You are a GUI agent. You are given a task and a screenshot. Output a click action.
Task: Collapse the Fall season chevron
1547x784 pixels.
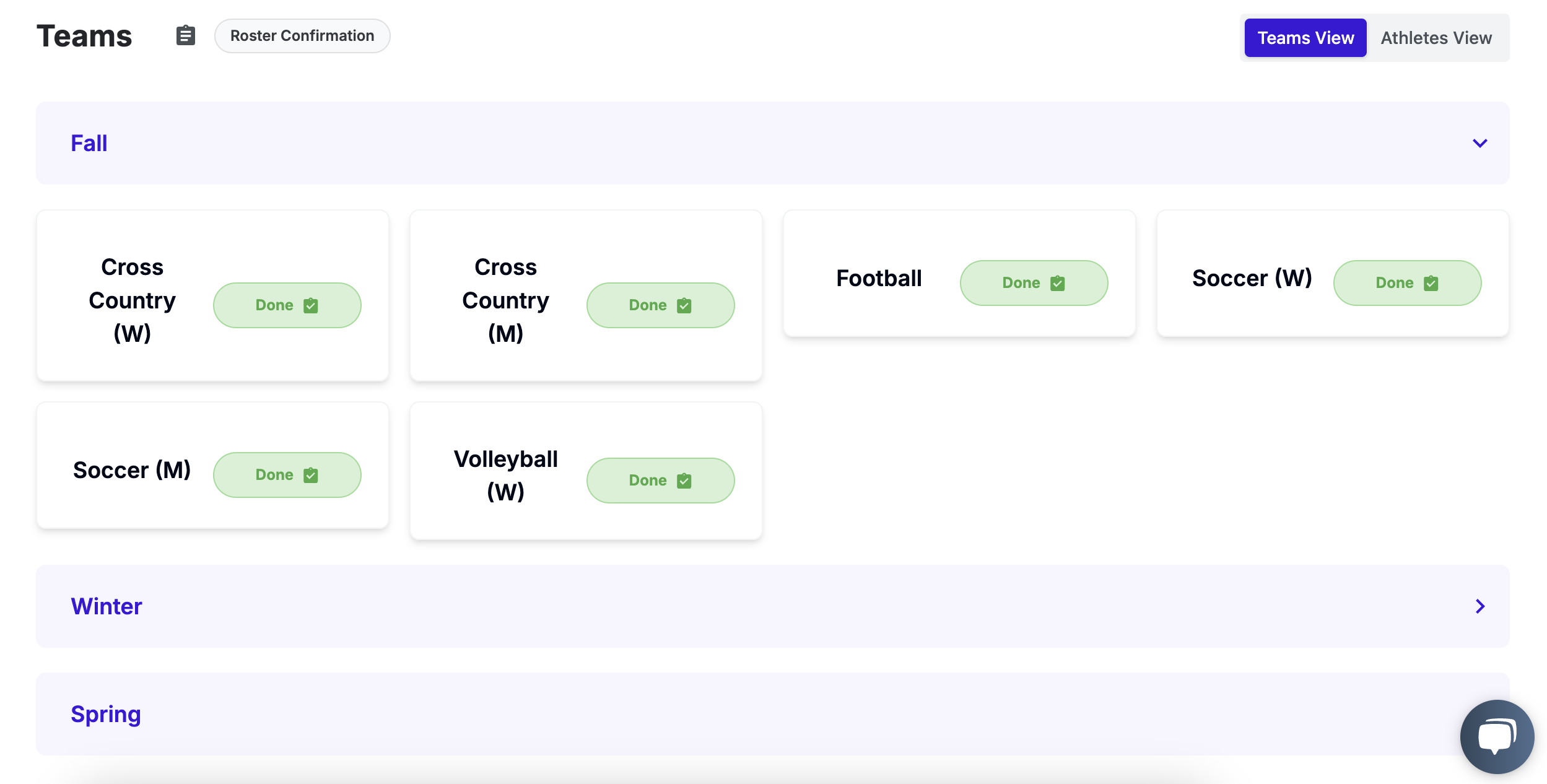click(x=1479, y=143)
